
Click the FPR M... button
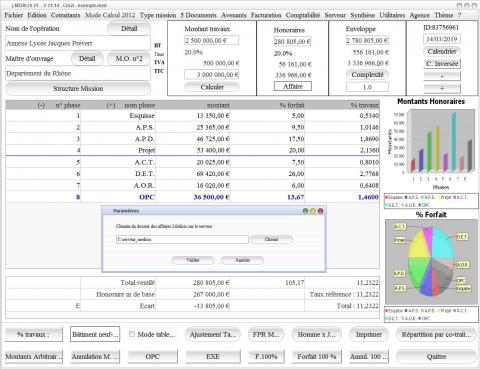266,334
